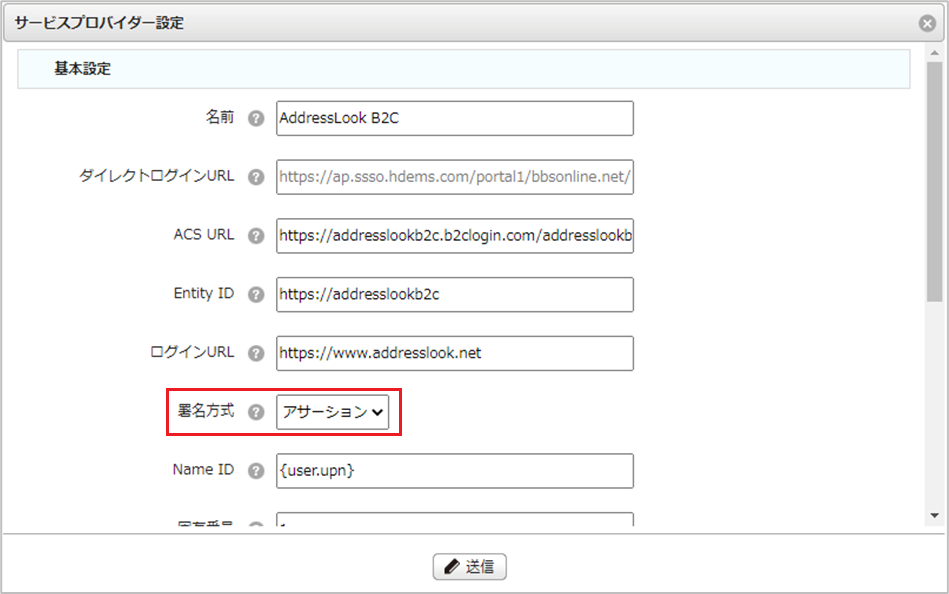Focus the 名前 field with AddressLook B2C
The image size is (949, 594).
click(455, 118)
